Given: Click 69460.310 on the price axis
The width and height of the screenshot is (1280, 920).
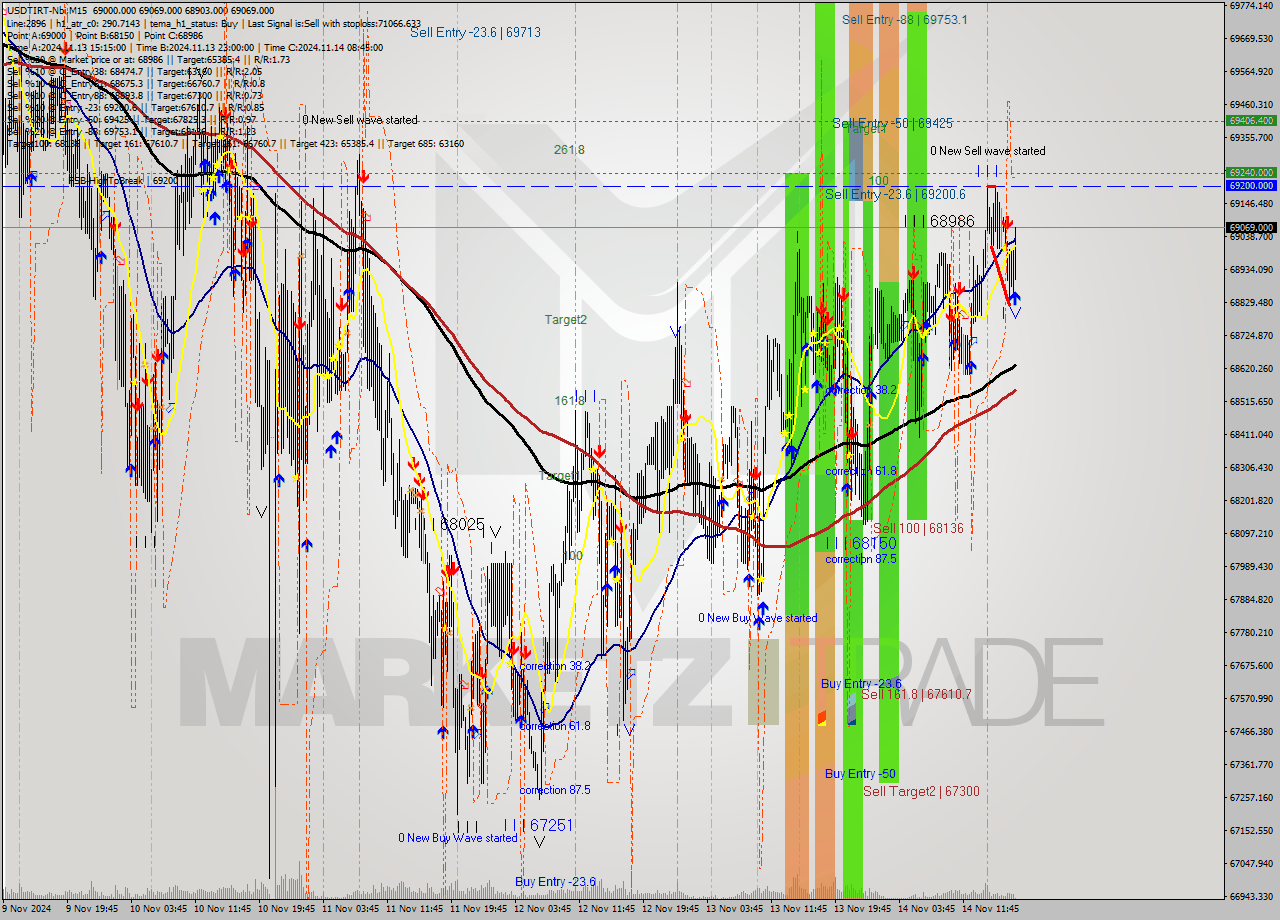Looking at the screenshot, I should (1251, 104).
